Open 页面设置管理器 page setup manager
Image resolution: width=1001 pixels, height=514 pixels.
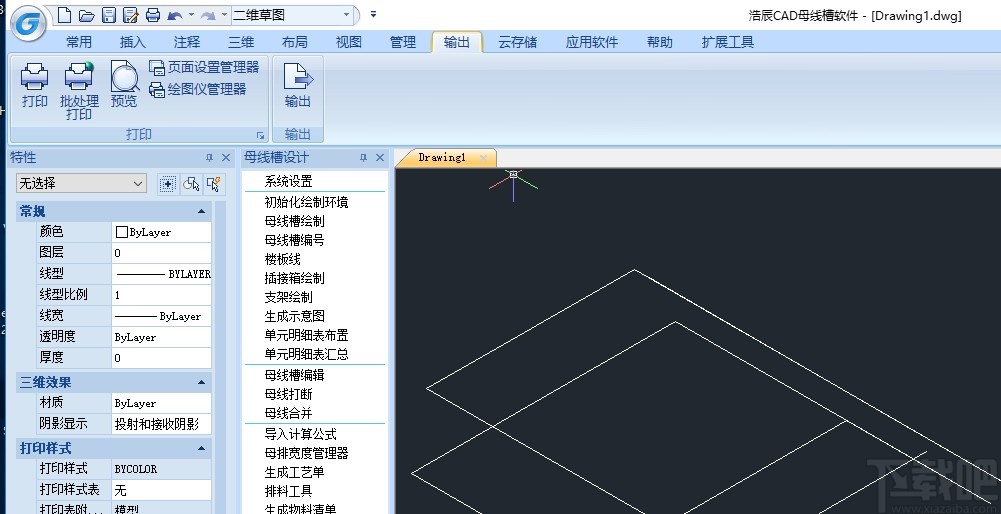[x=204, y=68]
